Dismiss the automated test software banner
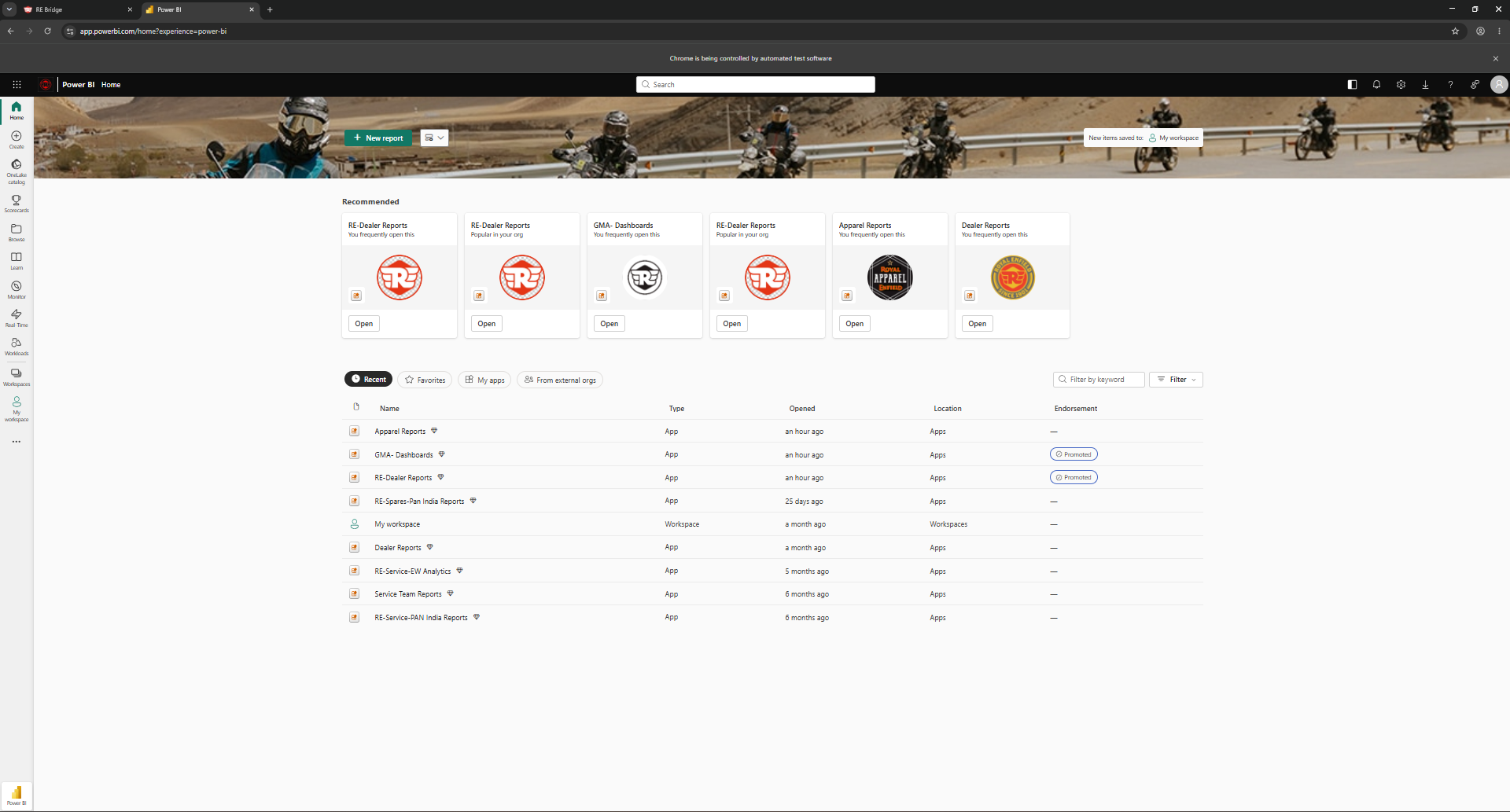 tap(1496, 58)
